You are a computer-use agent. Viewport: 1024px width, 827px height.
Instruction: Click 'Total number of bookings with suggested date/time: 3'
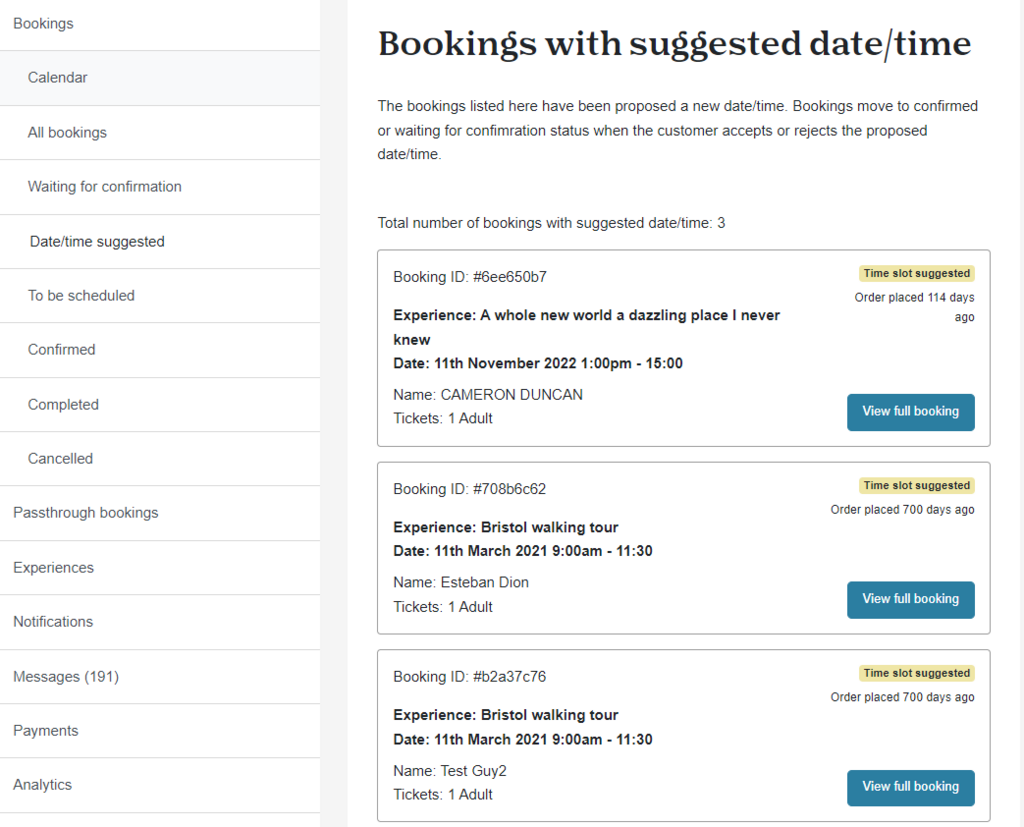click(551, 223)
